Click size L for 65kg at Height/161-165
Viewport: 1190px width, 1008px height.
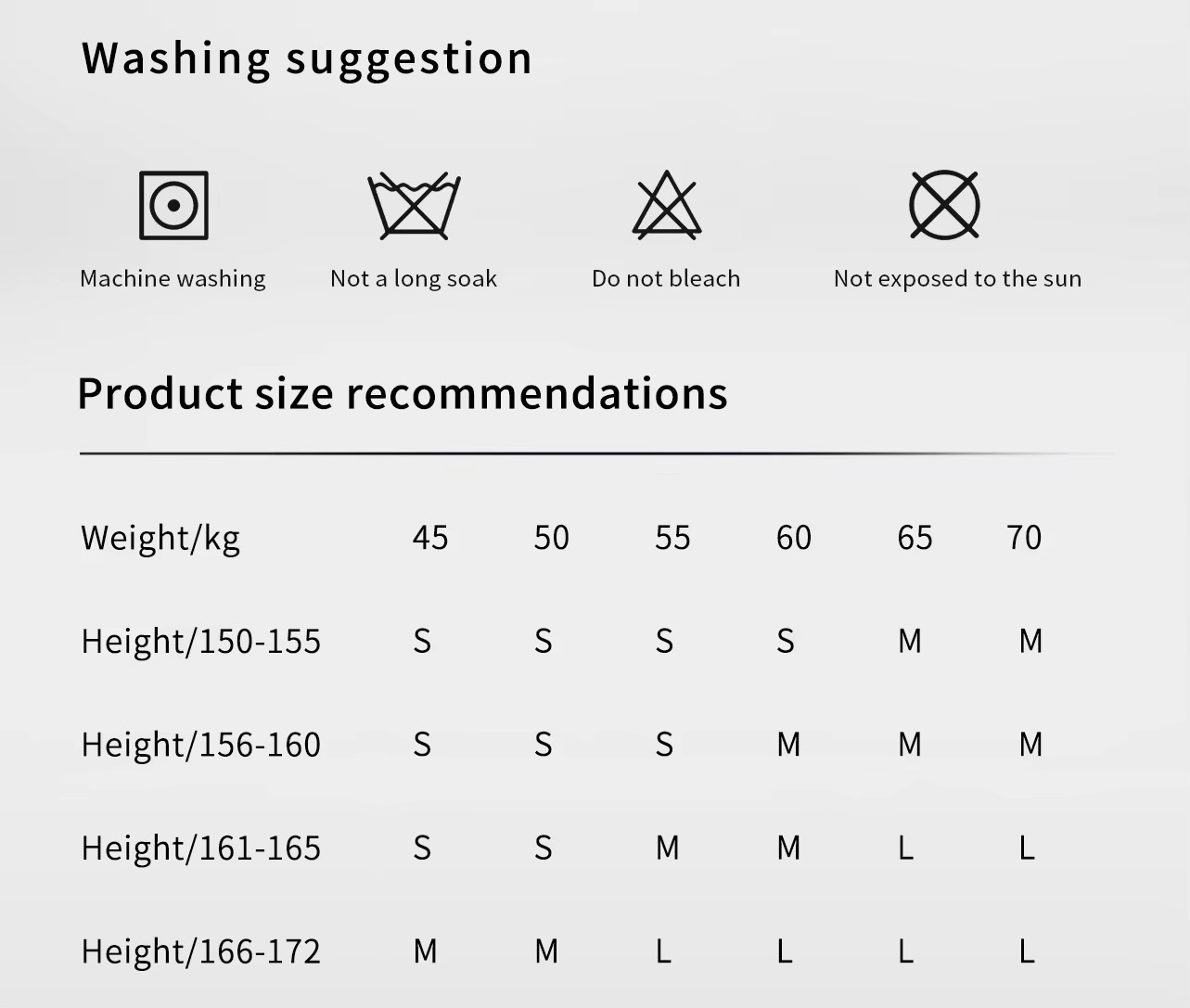tap(906, 849)
